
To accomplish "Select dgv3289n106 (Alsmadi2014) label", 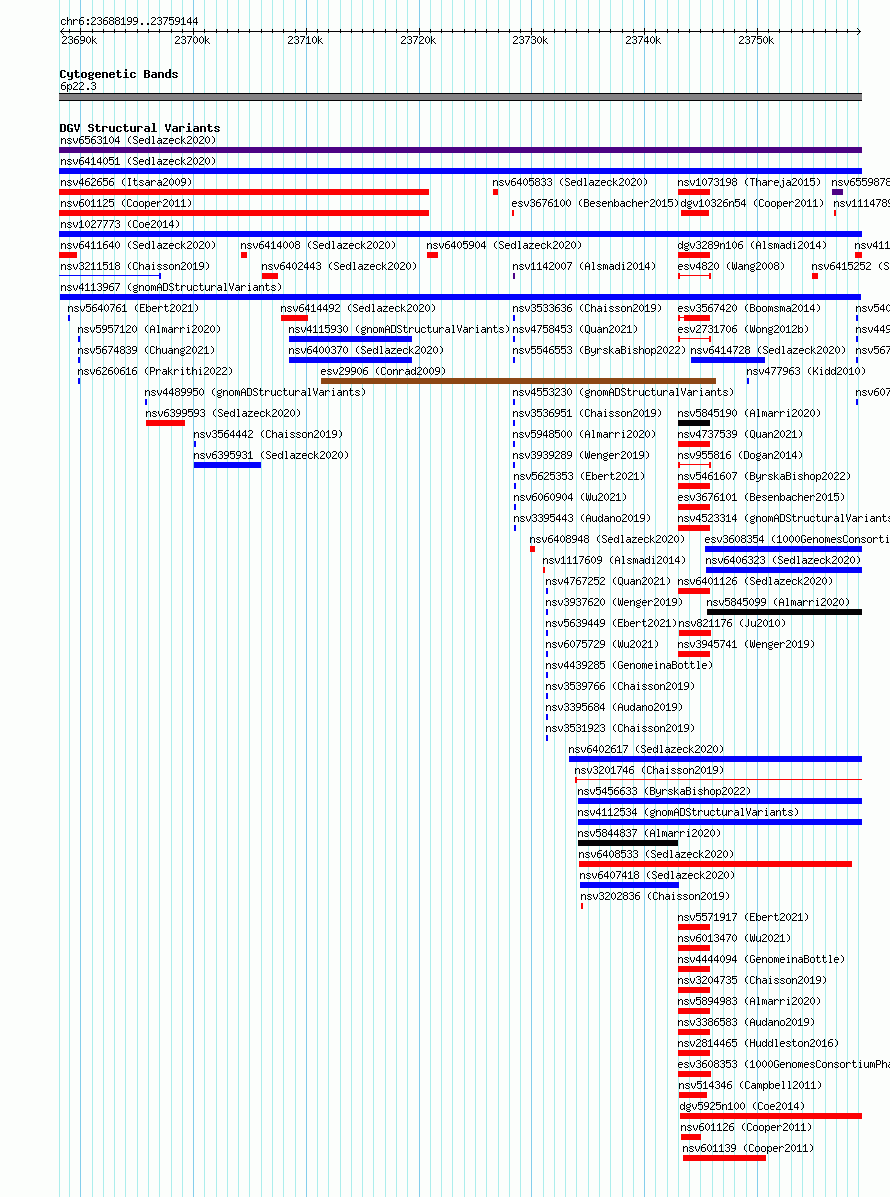I will [x=753, y=245].
